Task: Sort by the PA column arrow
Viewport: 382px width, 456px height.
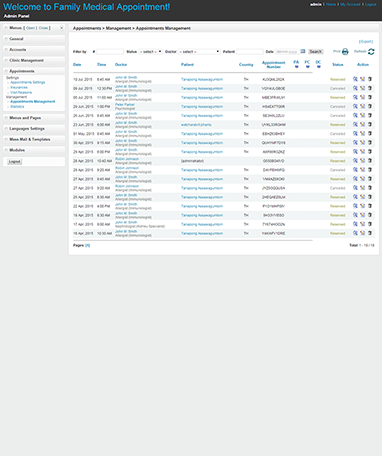Action: [x=296, y=67]
